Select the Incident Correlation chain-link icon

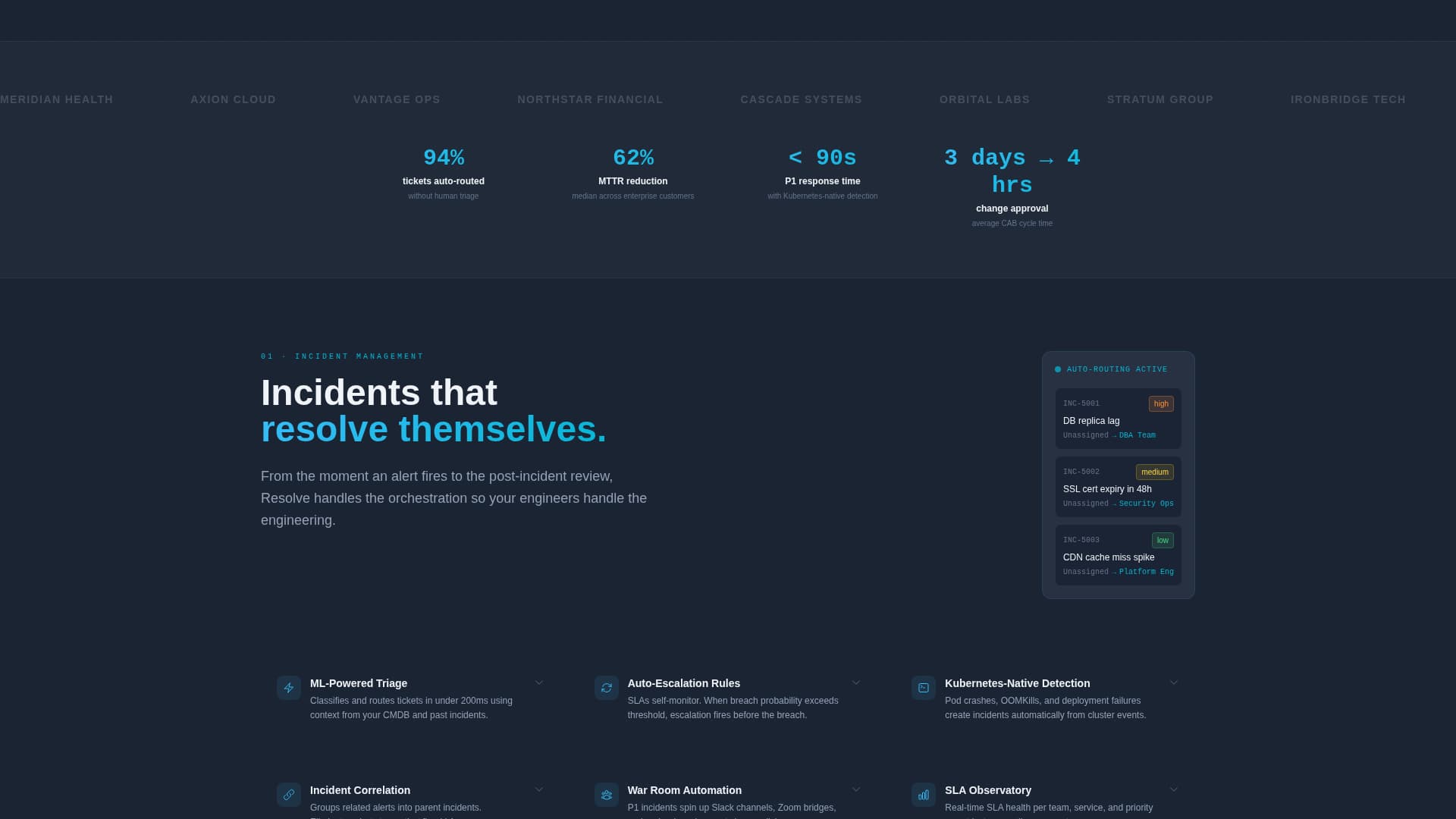click(x=288, y=795)
